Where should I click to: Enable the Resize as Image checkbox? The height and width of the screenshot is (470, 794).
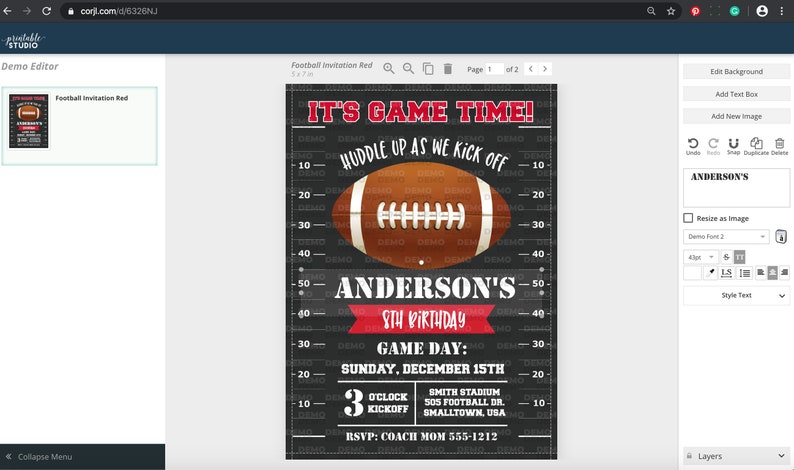click(688, 218)
